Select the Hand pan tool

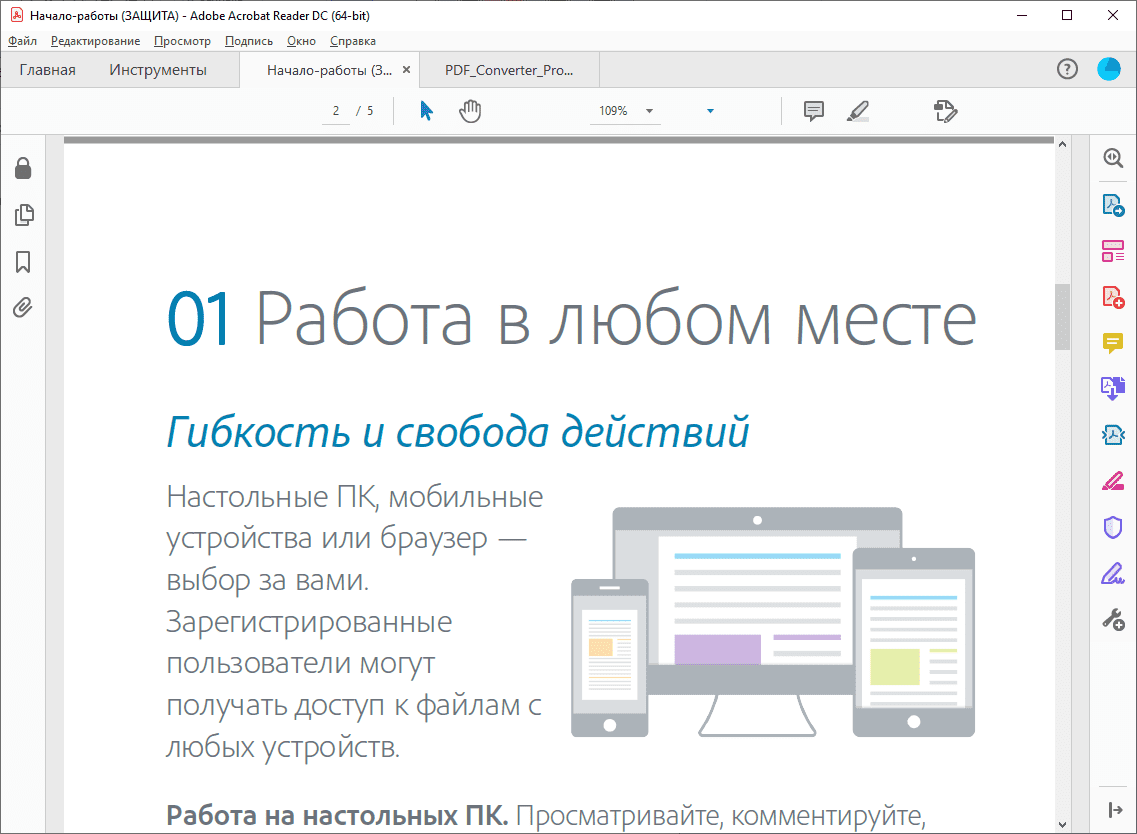click(470, 111)
